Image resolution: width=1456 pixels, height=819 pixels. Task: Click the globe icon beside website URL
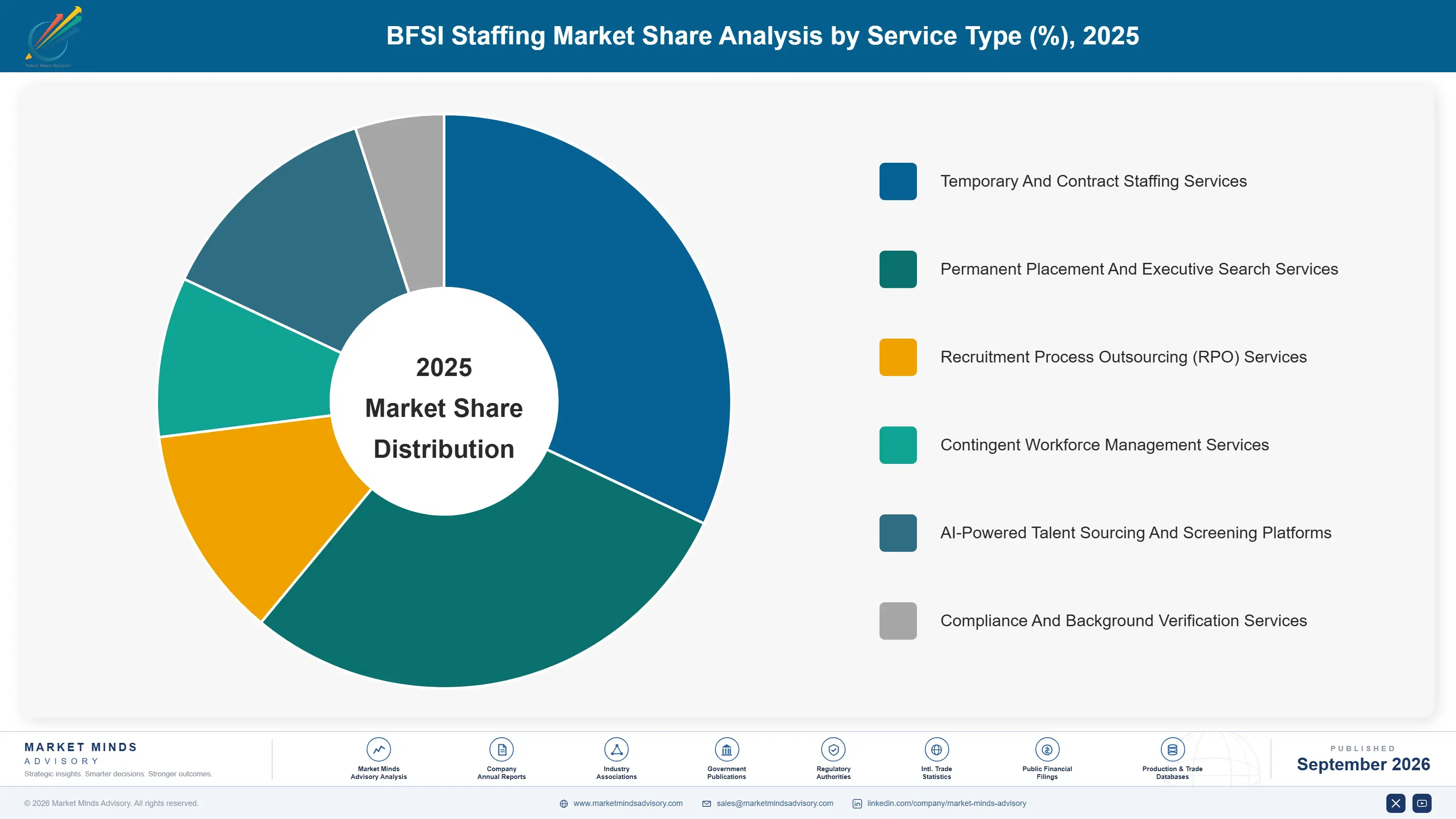(x=563, y=804)
